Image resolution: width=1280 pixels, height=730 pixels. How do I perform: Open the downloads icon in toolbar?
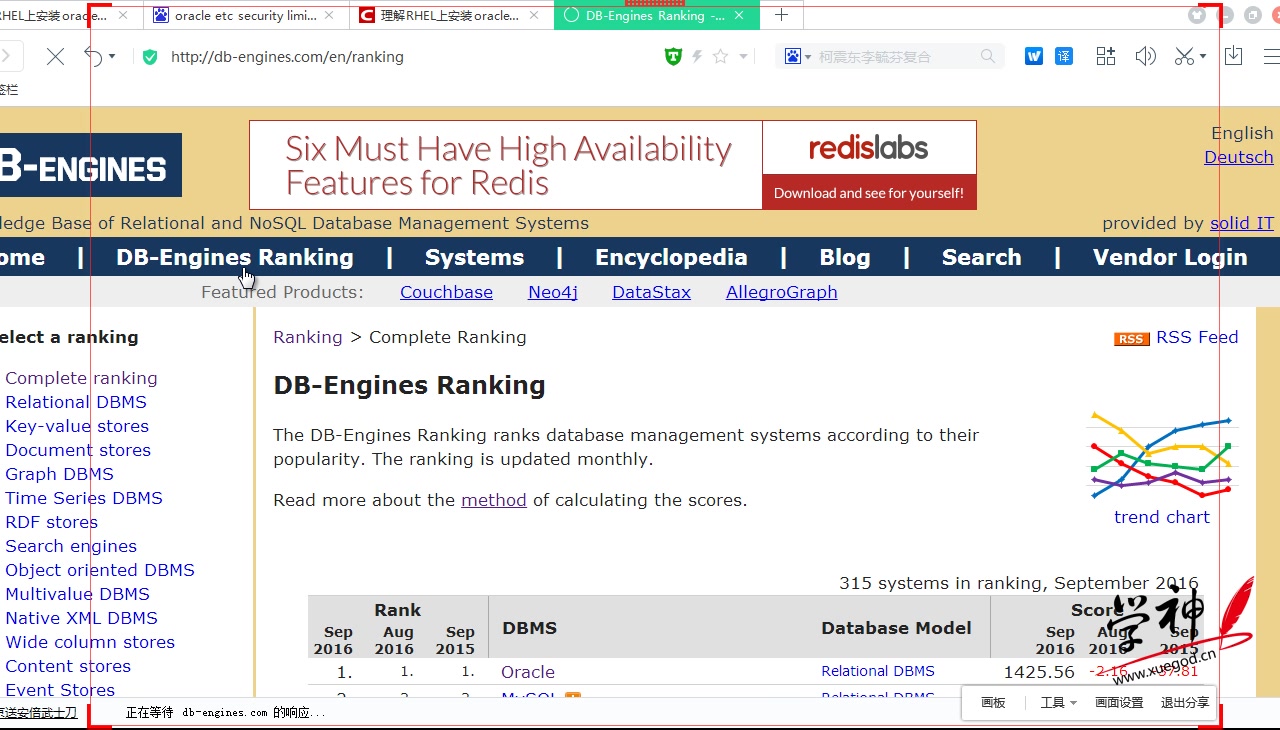1233,56
